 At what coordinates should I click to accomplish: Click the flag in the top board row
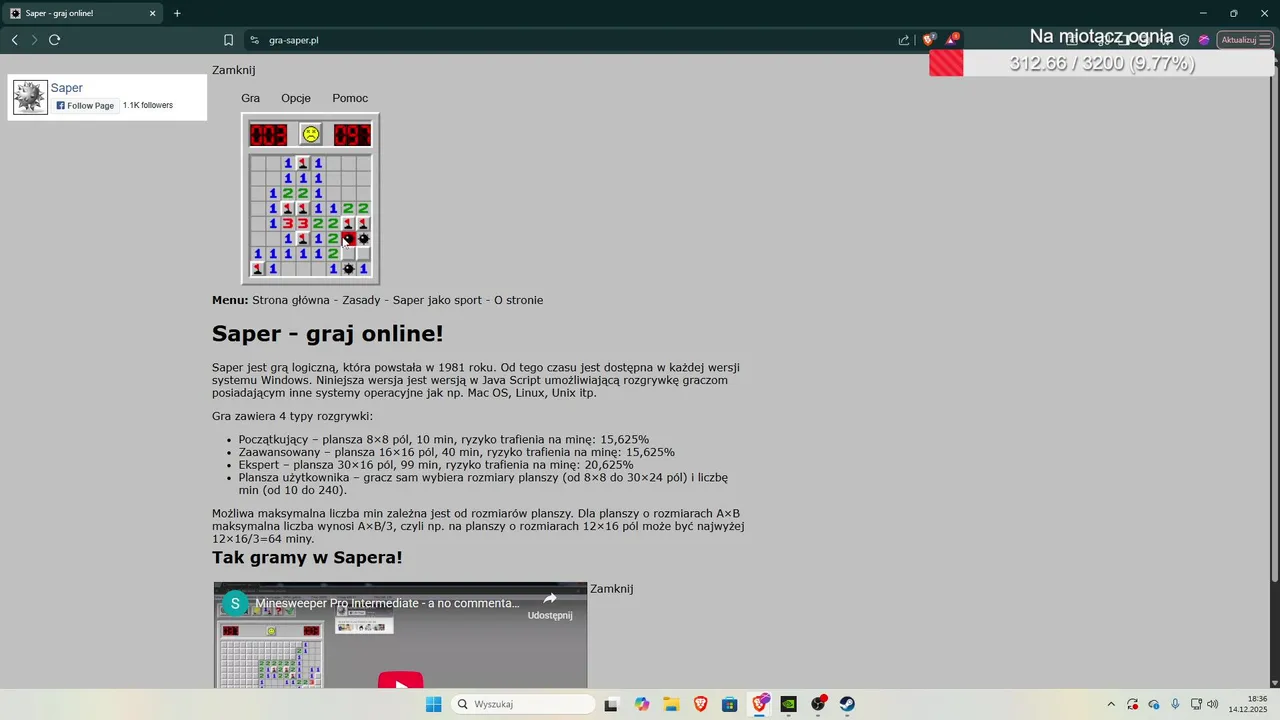click(x=302, y=163)
